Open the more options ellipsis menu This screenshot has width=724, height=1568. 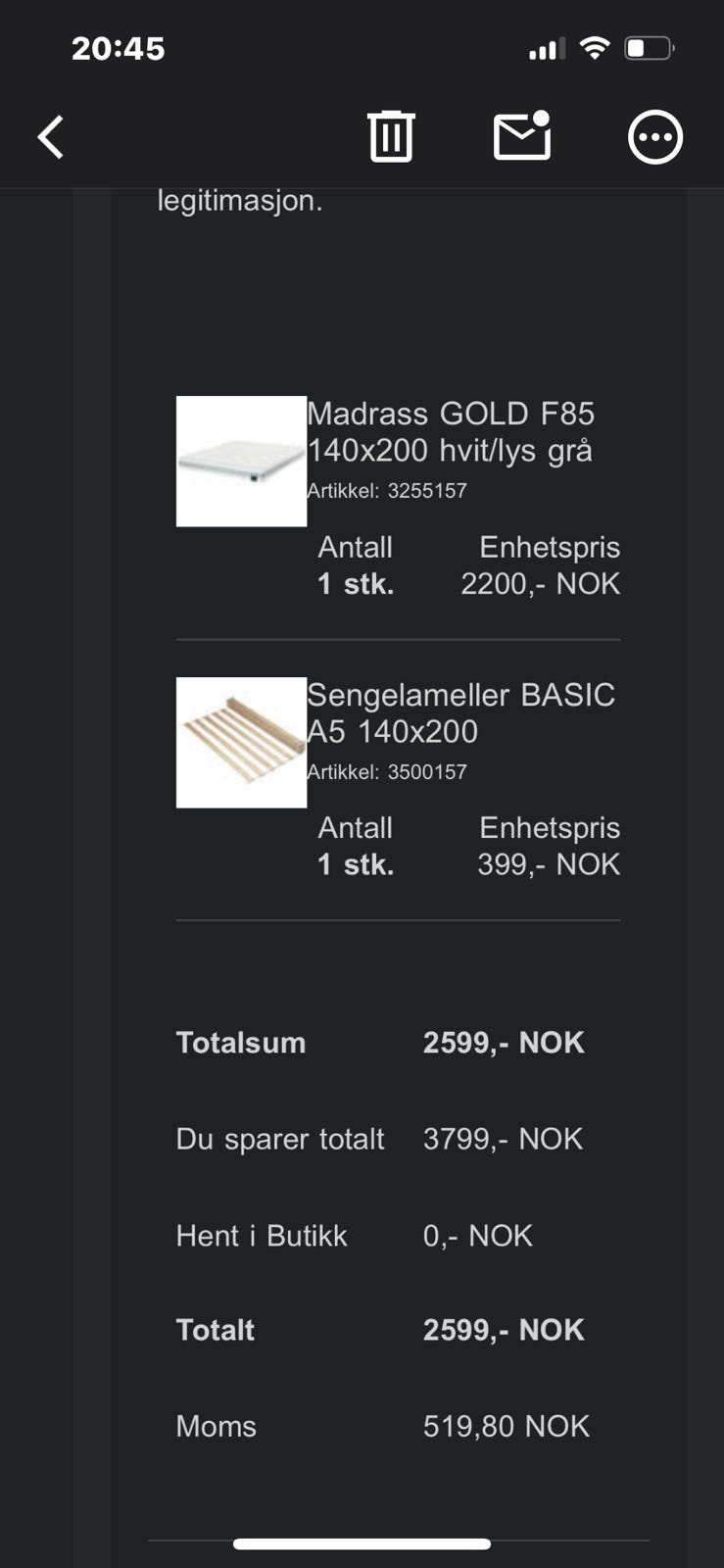click(654, 137)
